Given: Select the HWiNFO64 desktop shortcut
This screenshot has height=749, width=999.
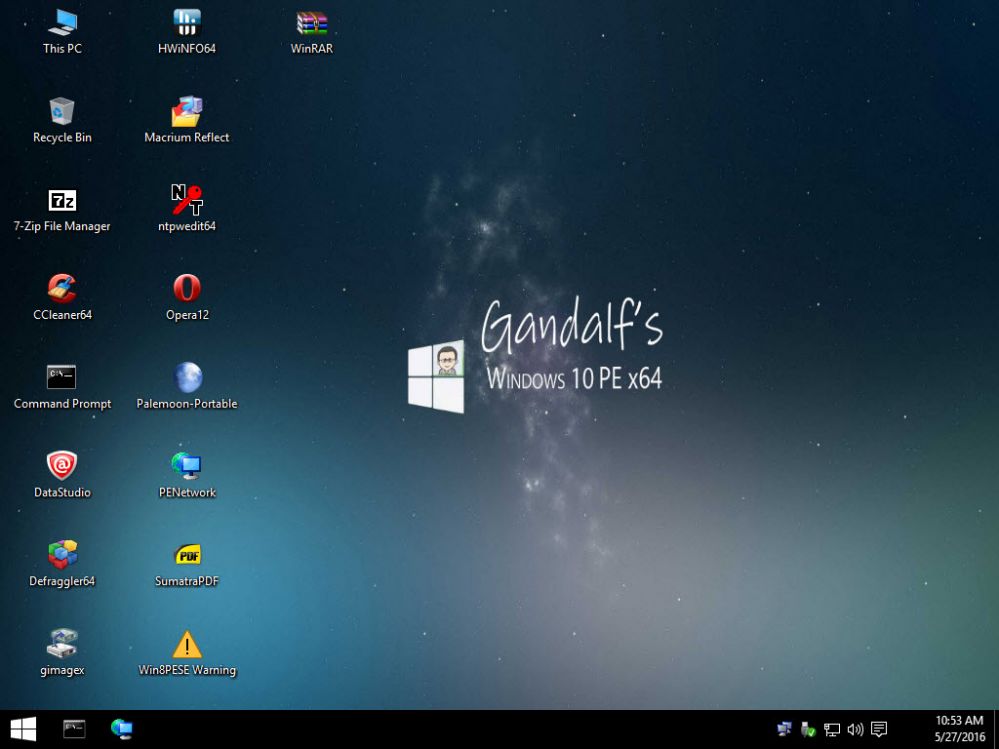Looking at the screenshot, I should tap(187, 31).
